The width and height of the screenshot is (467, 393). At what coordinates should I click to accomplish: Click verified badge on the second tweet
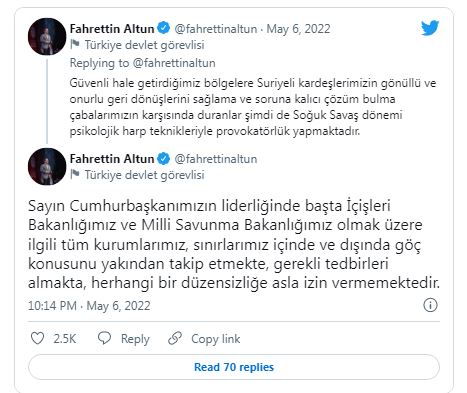pyautogui.click(x=163, y=159)
